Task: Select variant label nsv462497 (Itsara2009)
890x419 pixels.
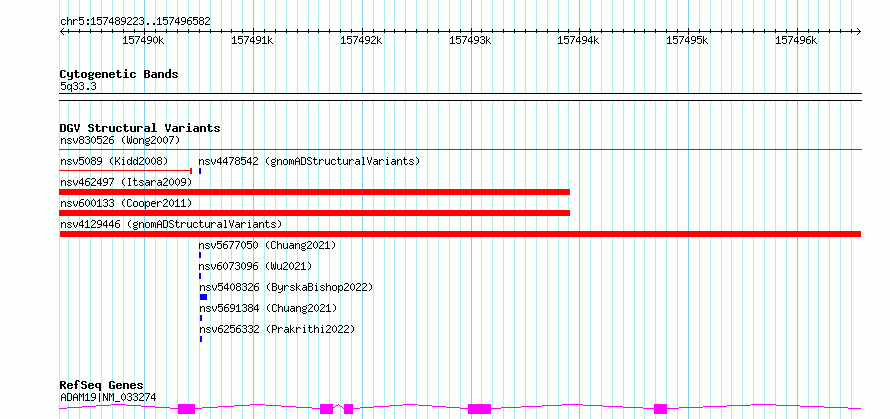Action: click(126, 182)
